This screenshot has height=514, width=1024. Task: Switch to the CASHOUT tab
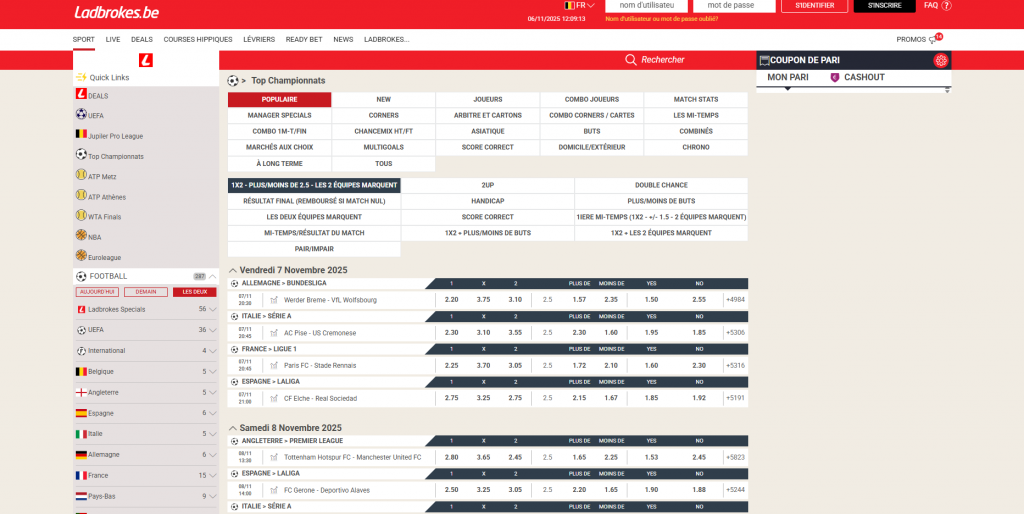coord(863,77)
